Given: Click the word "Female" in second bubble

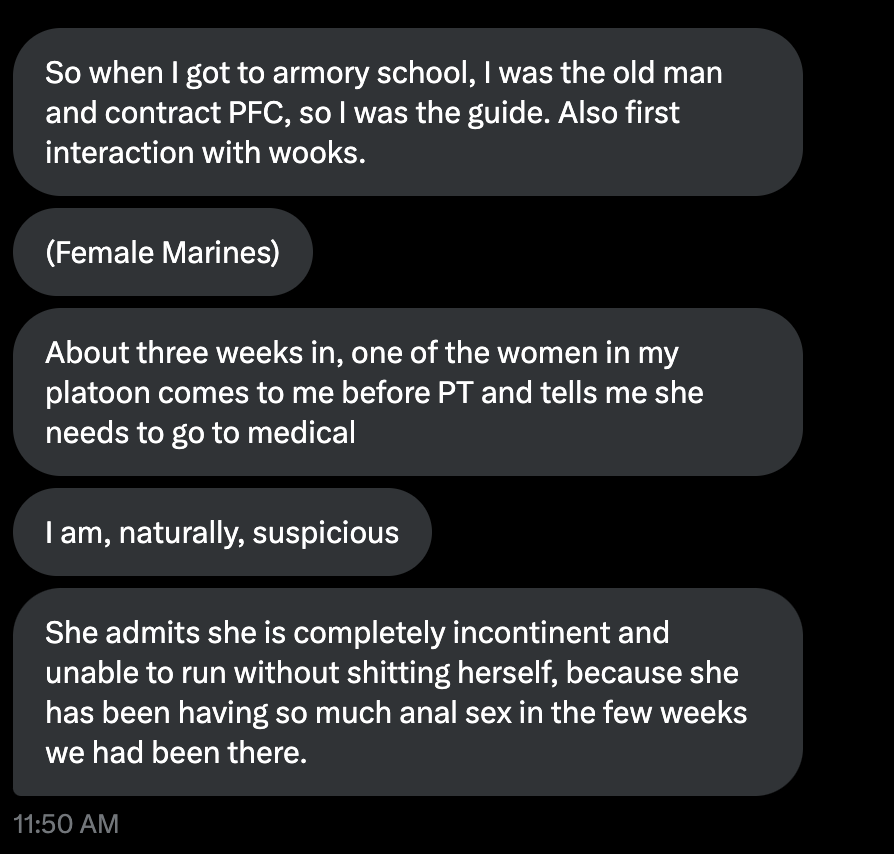Looking at the screenshot, I should 103,252.
